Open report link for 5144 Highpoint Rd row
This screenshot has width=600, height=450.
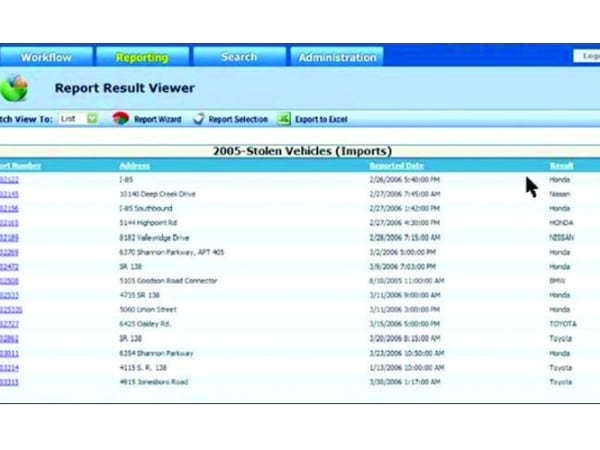point(9,223)
